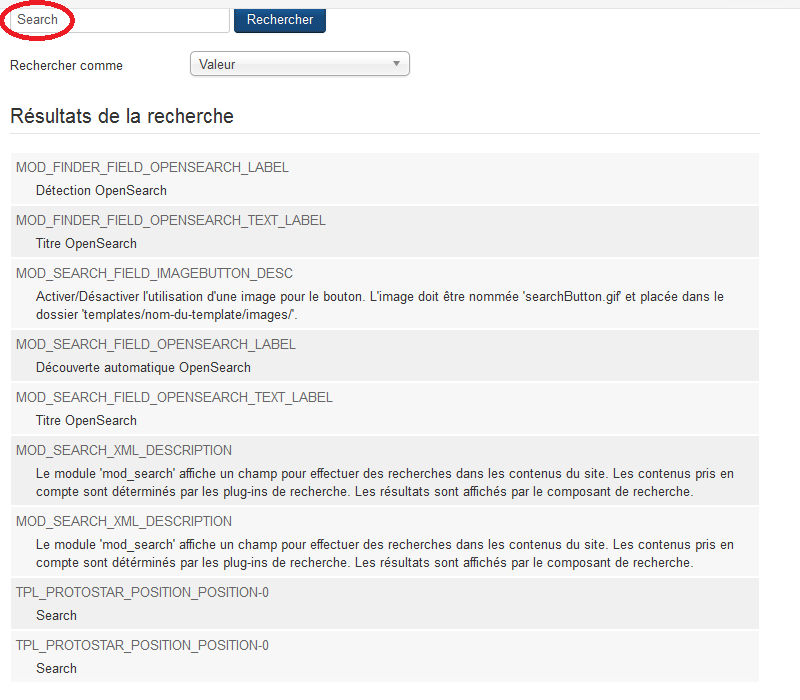
Task: Select MOD_FINDER_FIELD_OPENSEARCH_TEXT_LABEL key
Action: coord(170,220)
